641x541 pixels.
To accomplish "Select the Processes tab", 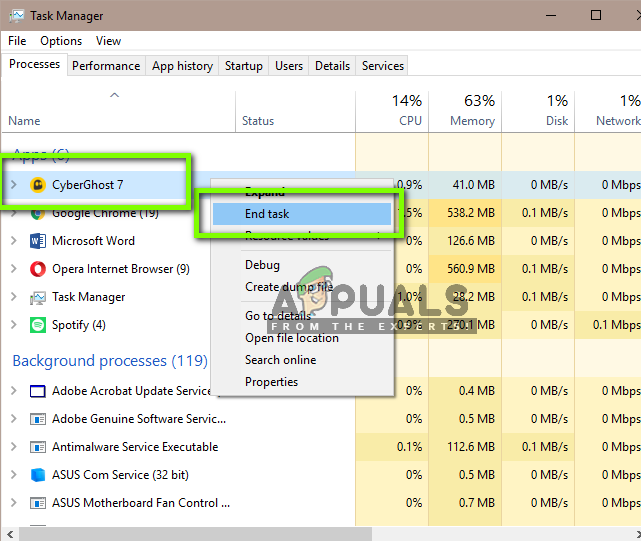I will (34, 64).
